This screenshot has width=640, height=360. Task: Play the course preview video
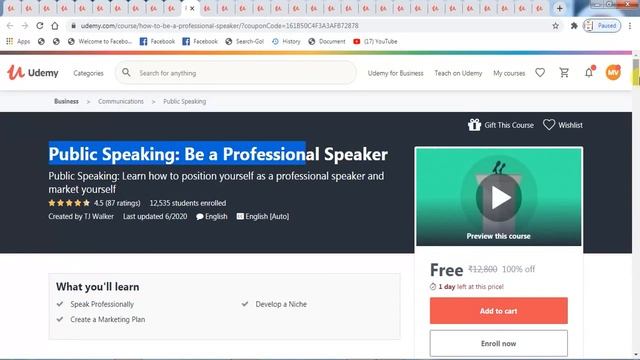coord(498,198)
